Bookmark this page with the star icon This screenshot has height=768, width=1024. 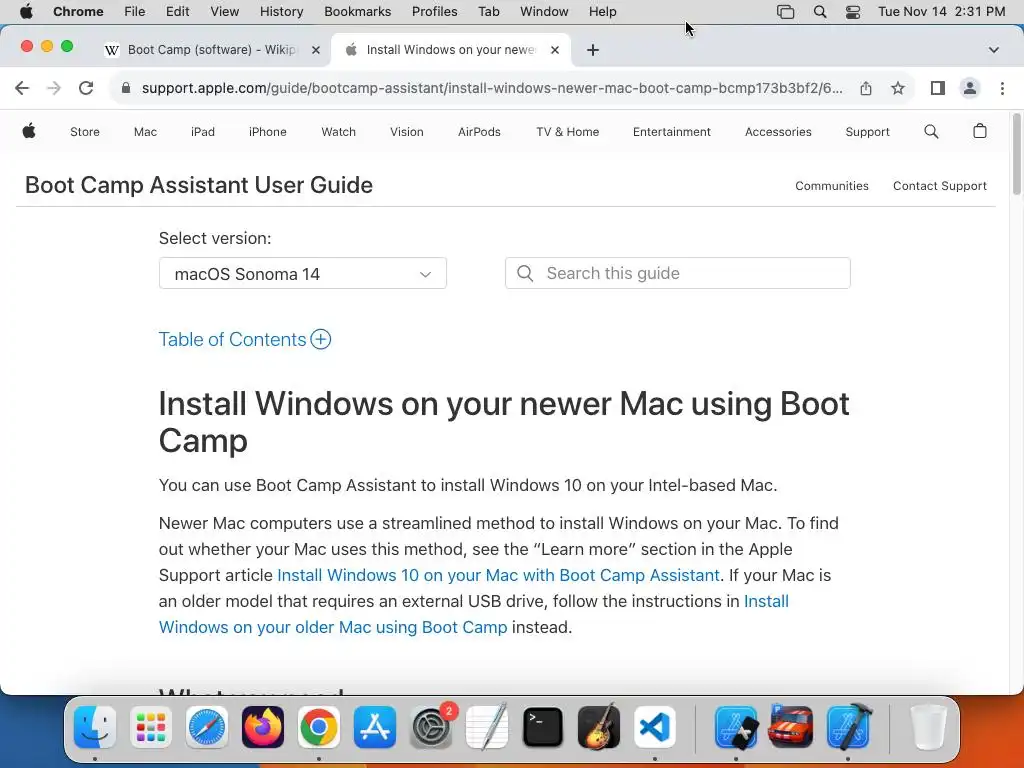pos(898,88)
